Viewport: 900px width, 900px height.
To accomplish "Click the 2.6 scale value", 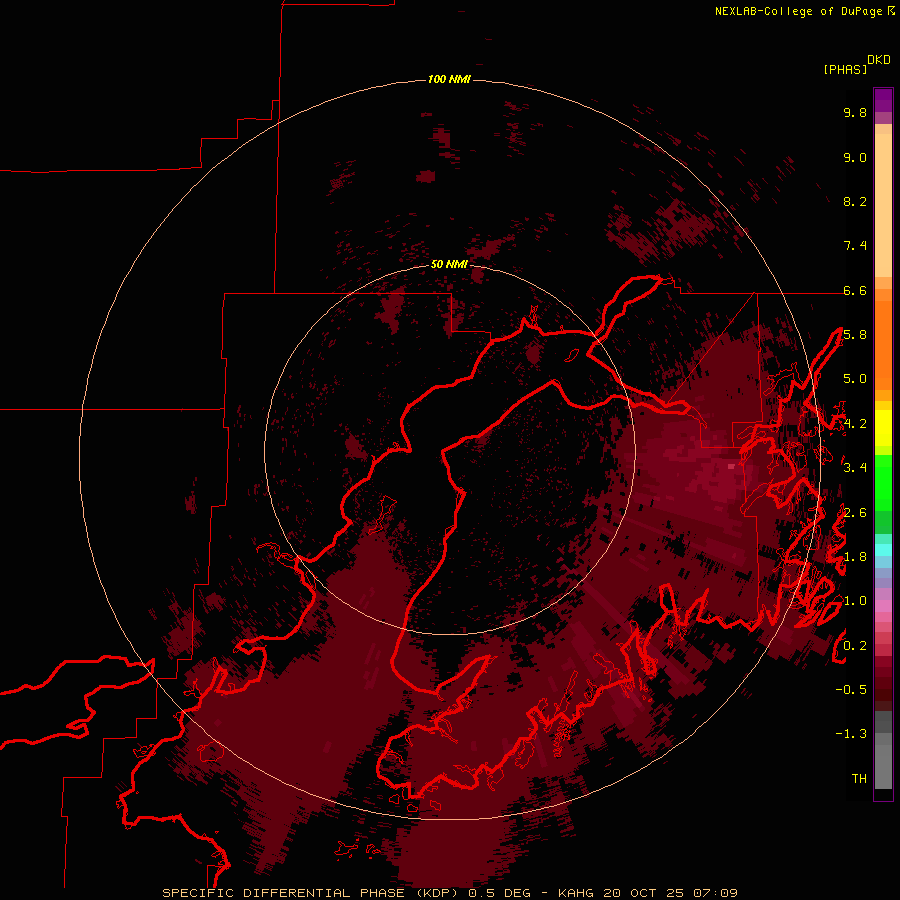I will (x=855, y=513).
